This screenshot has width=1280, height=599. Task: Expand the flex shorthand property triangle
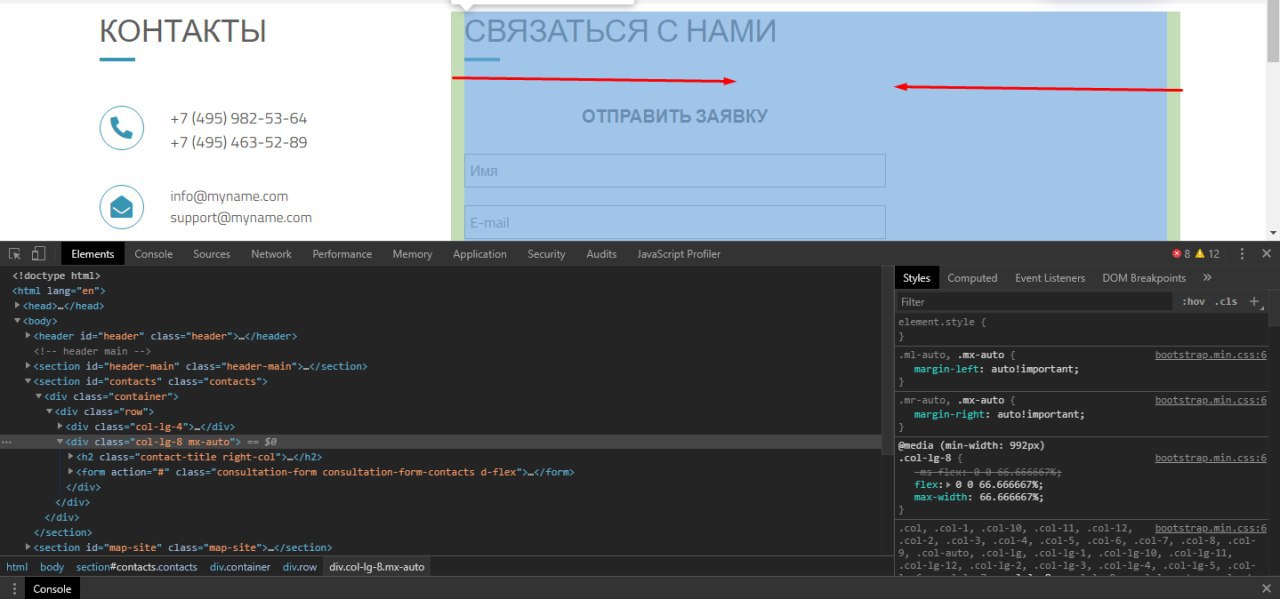[x=946, y=485]
